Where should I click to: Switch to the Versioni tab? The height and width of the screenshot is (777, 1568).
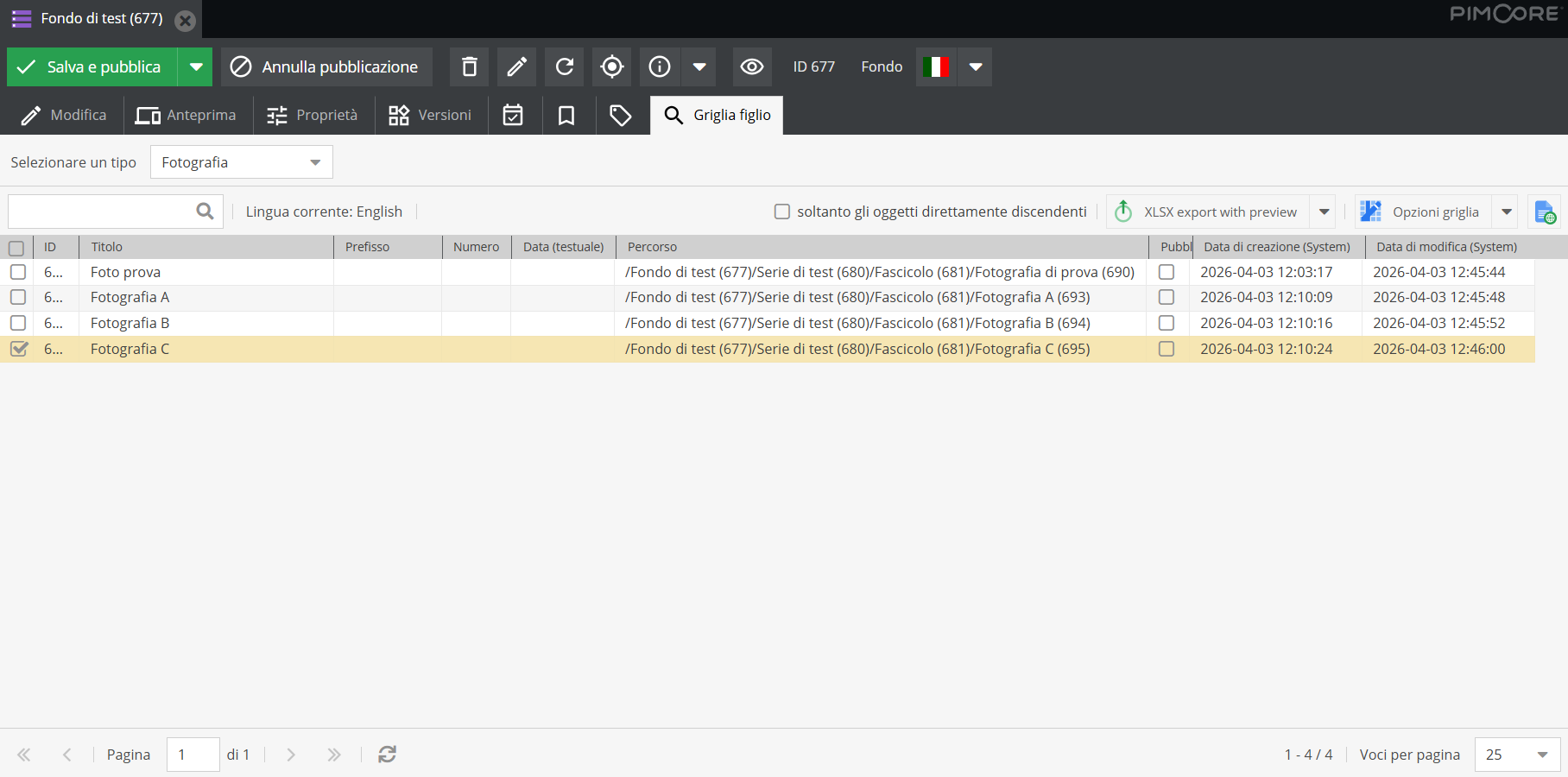coord(430,115)
